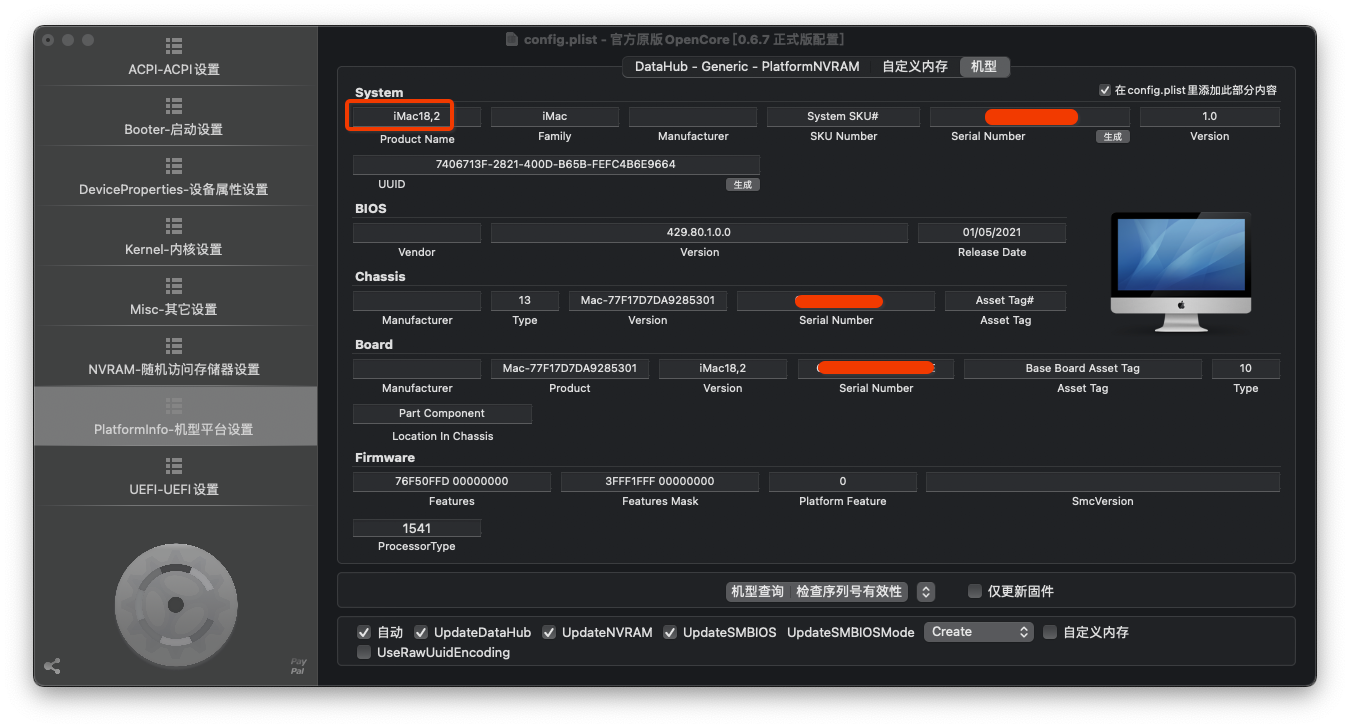Open Misc-其它设置 section
Screen dimensions: 1350x728
[174, 297]
